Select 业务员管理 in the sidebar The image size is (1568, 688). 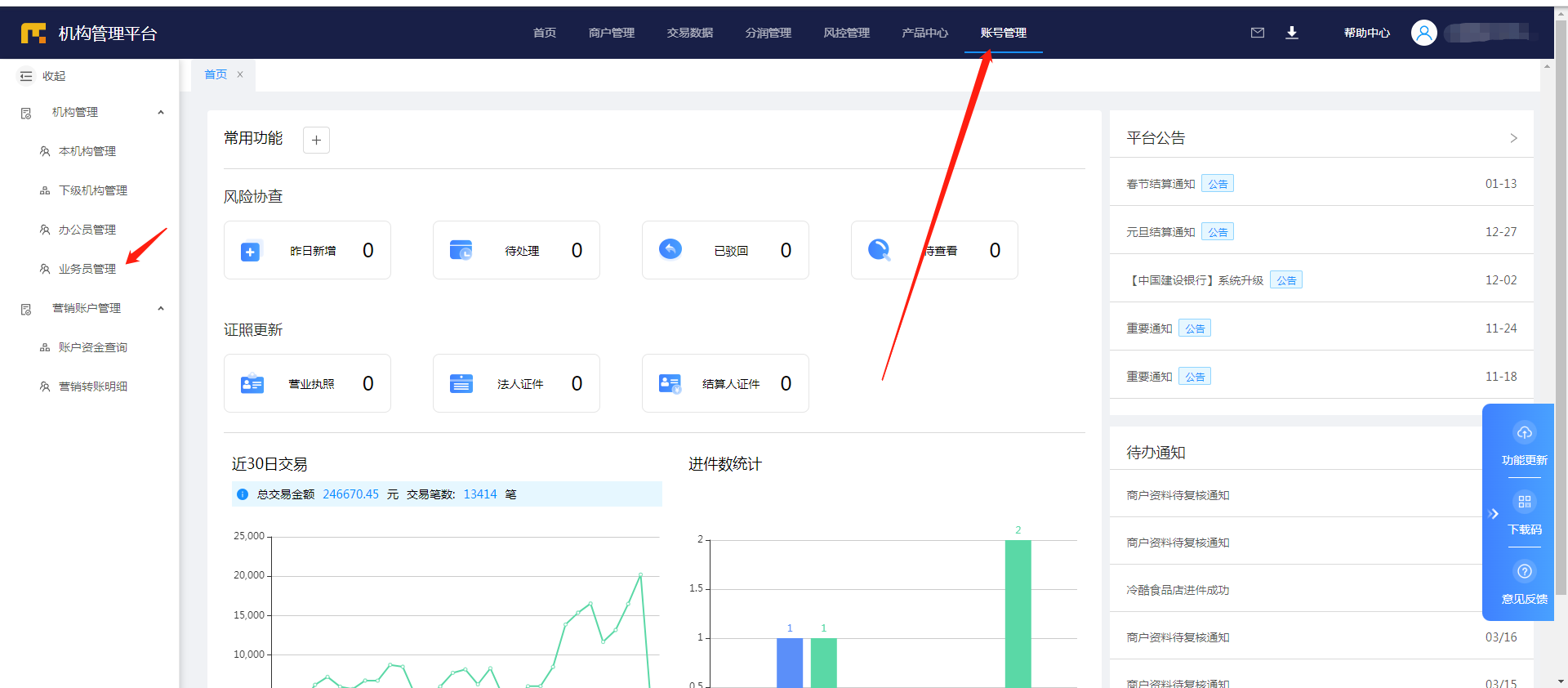[x=87, y=269]
